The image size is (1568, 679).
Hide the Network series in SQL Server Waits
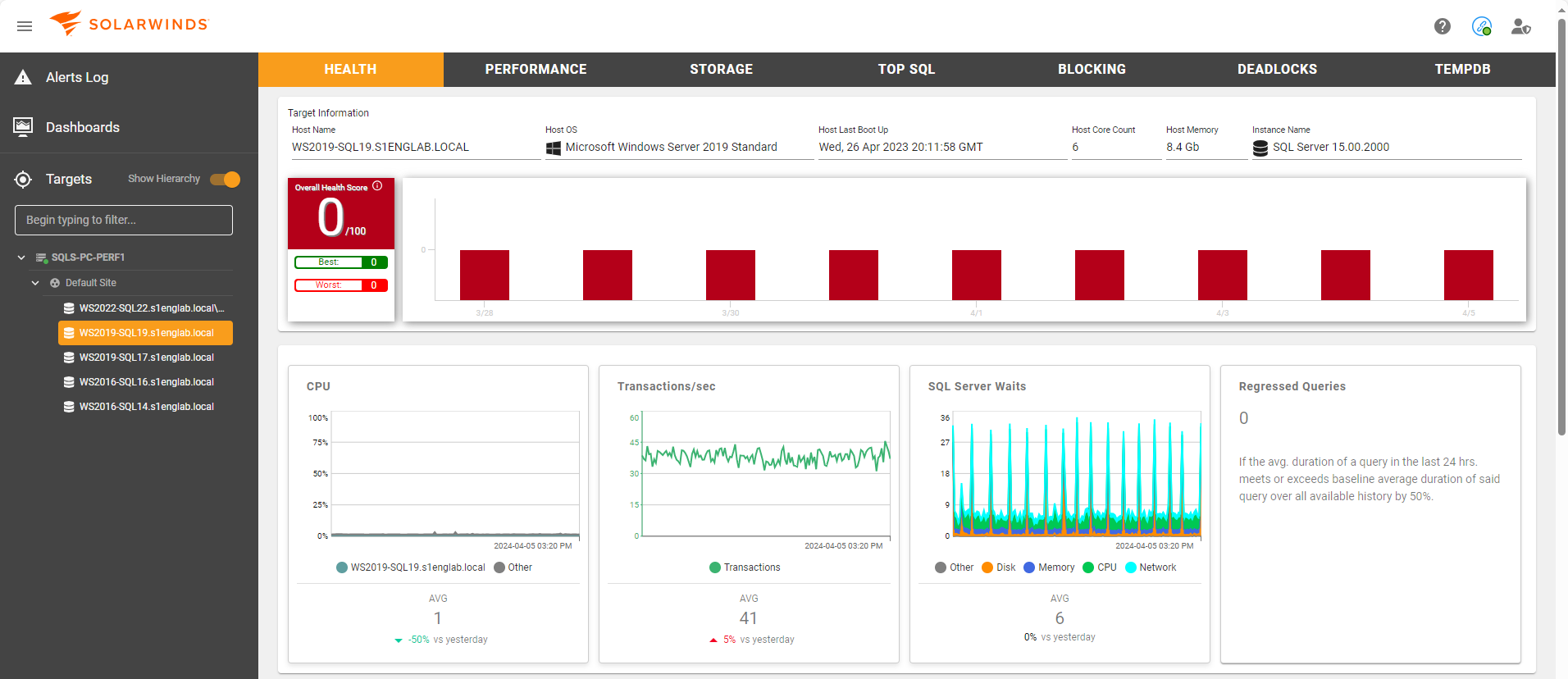tap(1150, 567)
